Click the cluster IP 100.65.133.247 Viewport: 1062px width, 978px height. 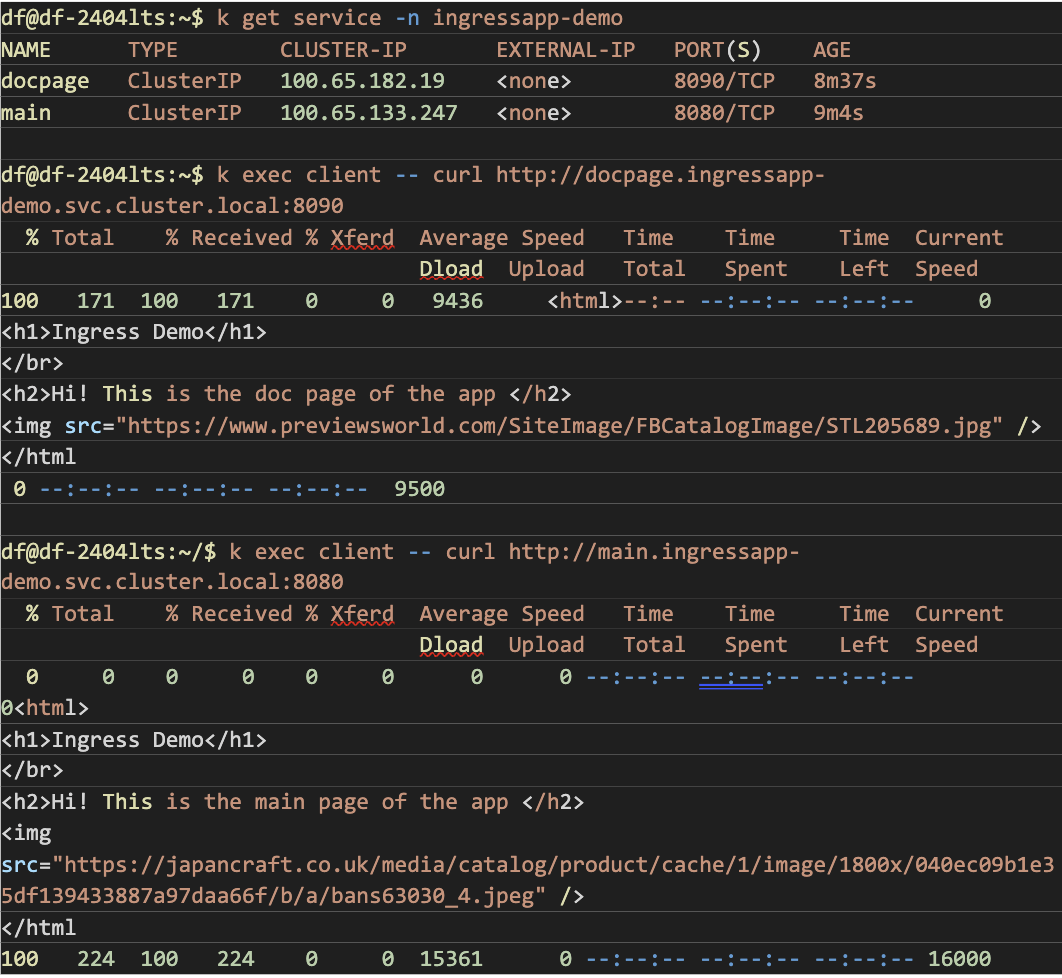point(368,113)
